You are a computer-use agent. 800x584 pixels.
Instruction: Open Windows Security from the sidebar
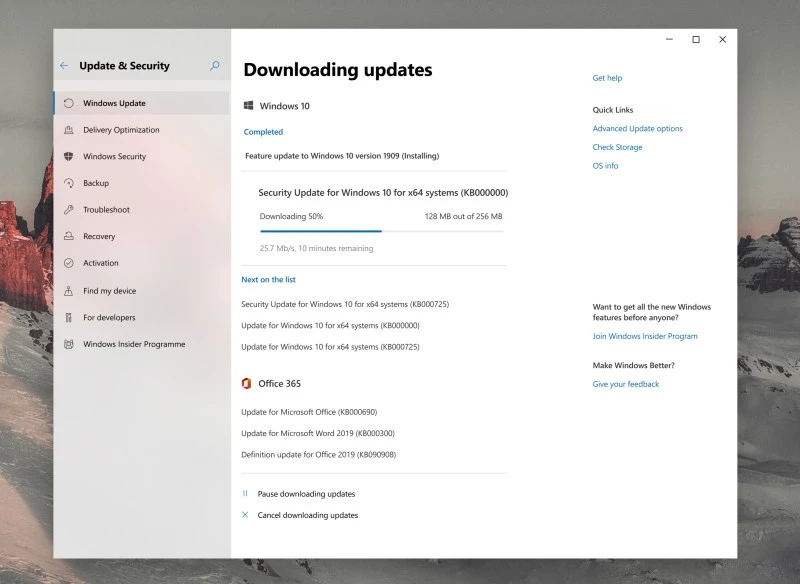(x=113, y=156)
